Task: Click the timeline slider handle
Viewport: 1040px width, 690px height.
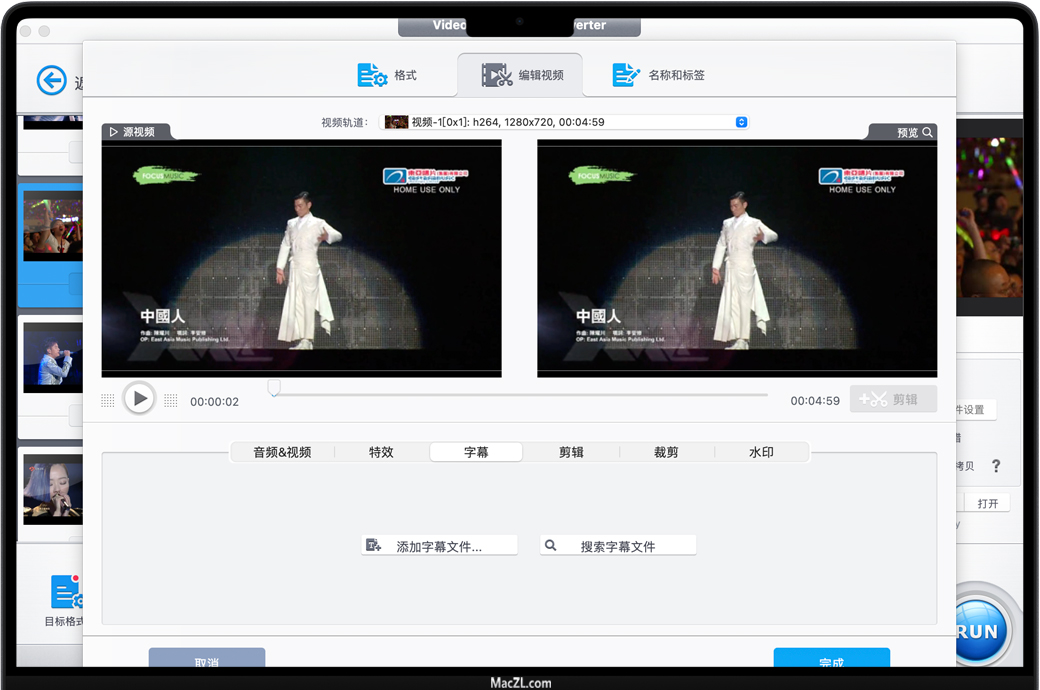Action: click(x=274, y=388)
